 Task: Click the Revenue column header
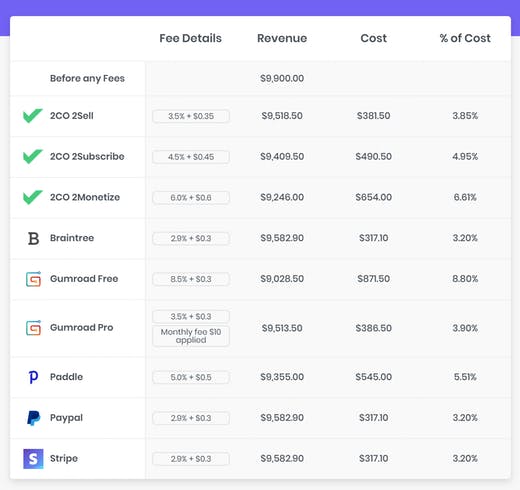pyautogui.click(x=282, y=38)
